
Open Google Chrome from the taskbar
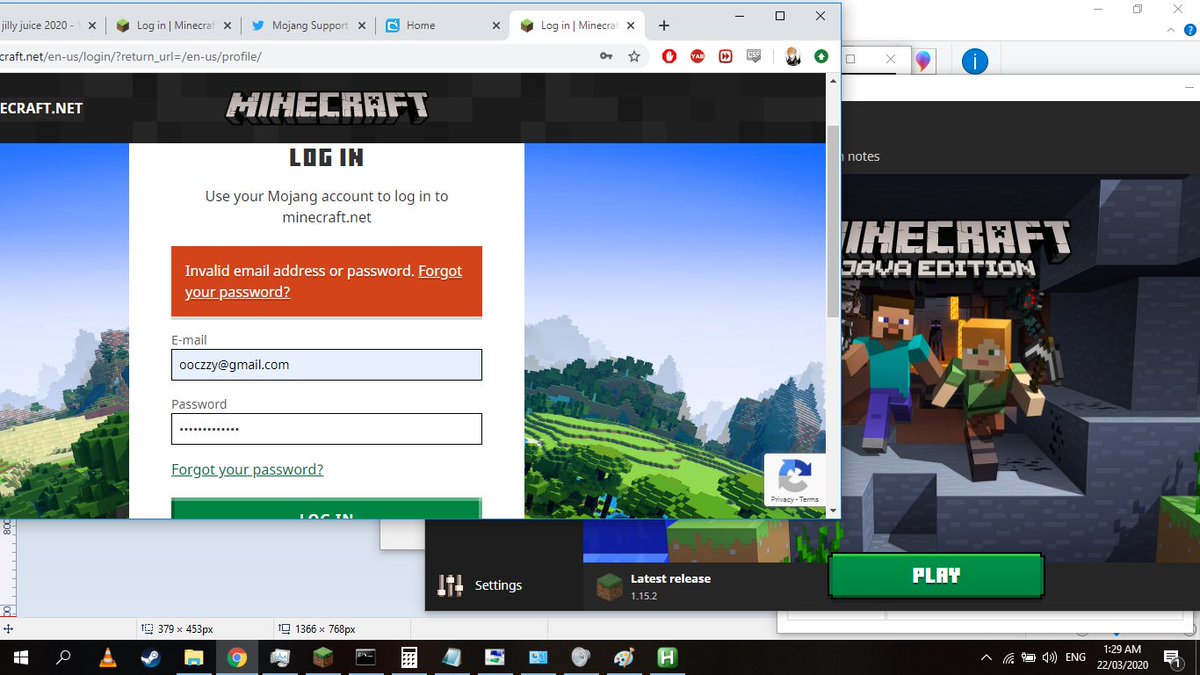pos(237,658)
